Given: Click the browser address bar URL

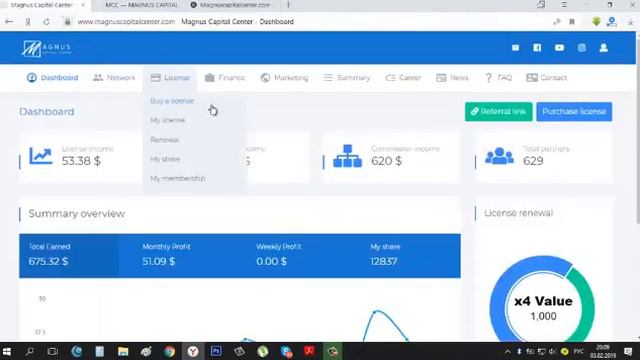Looking at the screenshot, I should 126,22.
